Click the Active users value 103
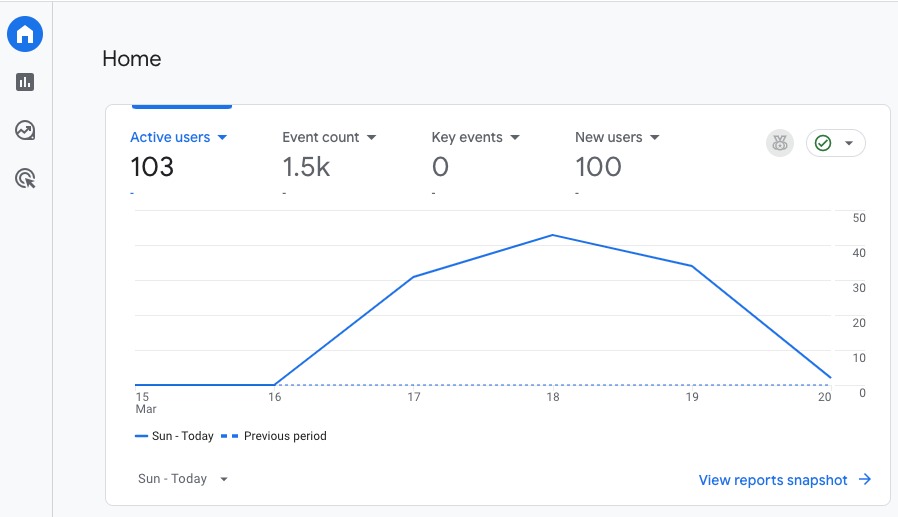Viewport: 898px width, 517px height. pos(152,167)
